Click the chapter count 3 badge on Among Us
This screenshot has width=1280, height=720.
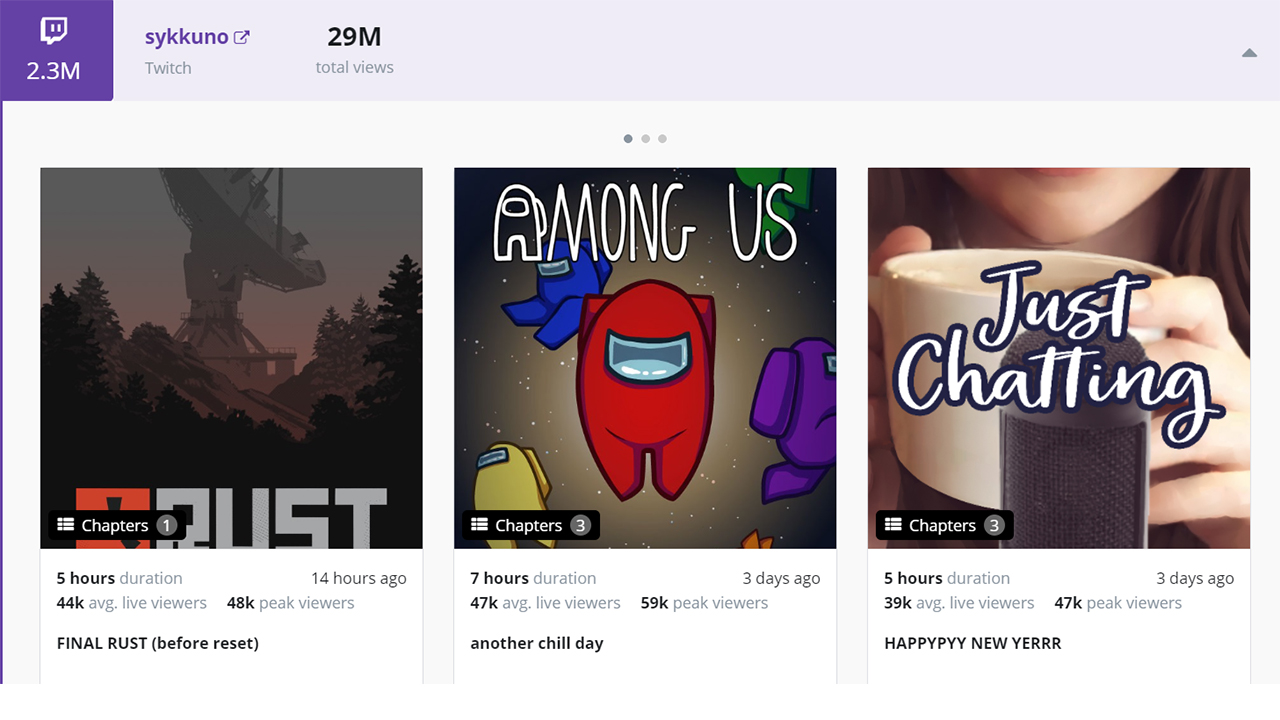click(580, 525)
